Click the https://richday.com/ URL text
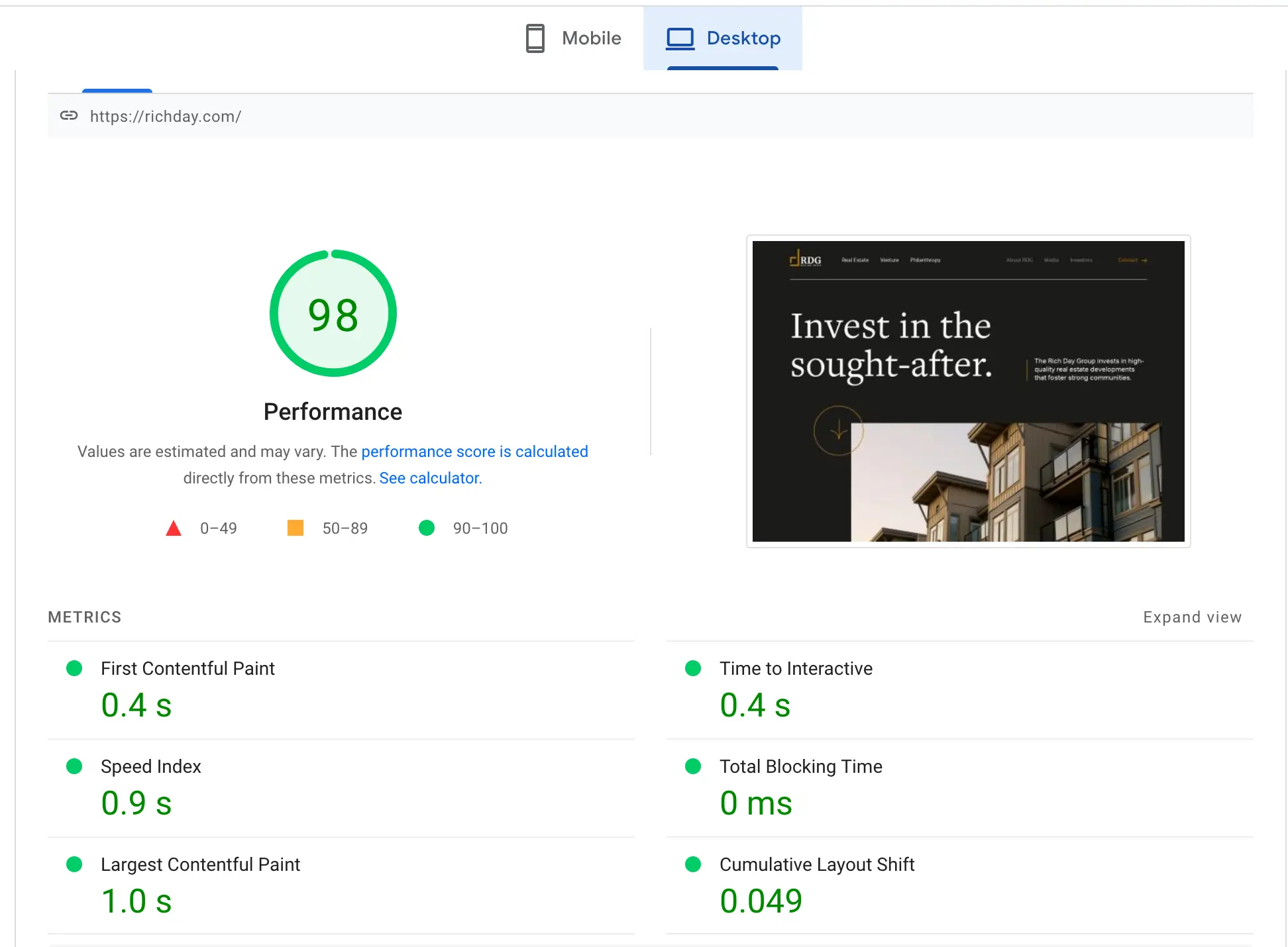This screenshot has width=1288, height=947. (166, 117)
